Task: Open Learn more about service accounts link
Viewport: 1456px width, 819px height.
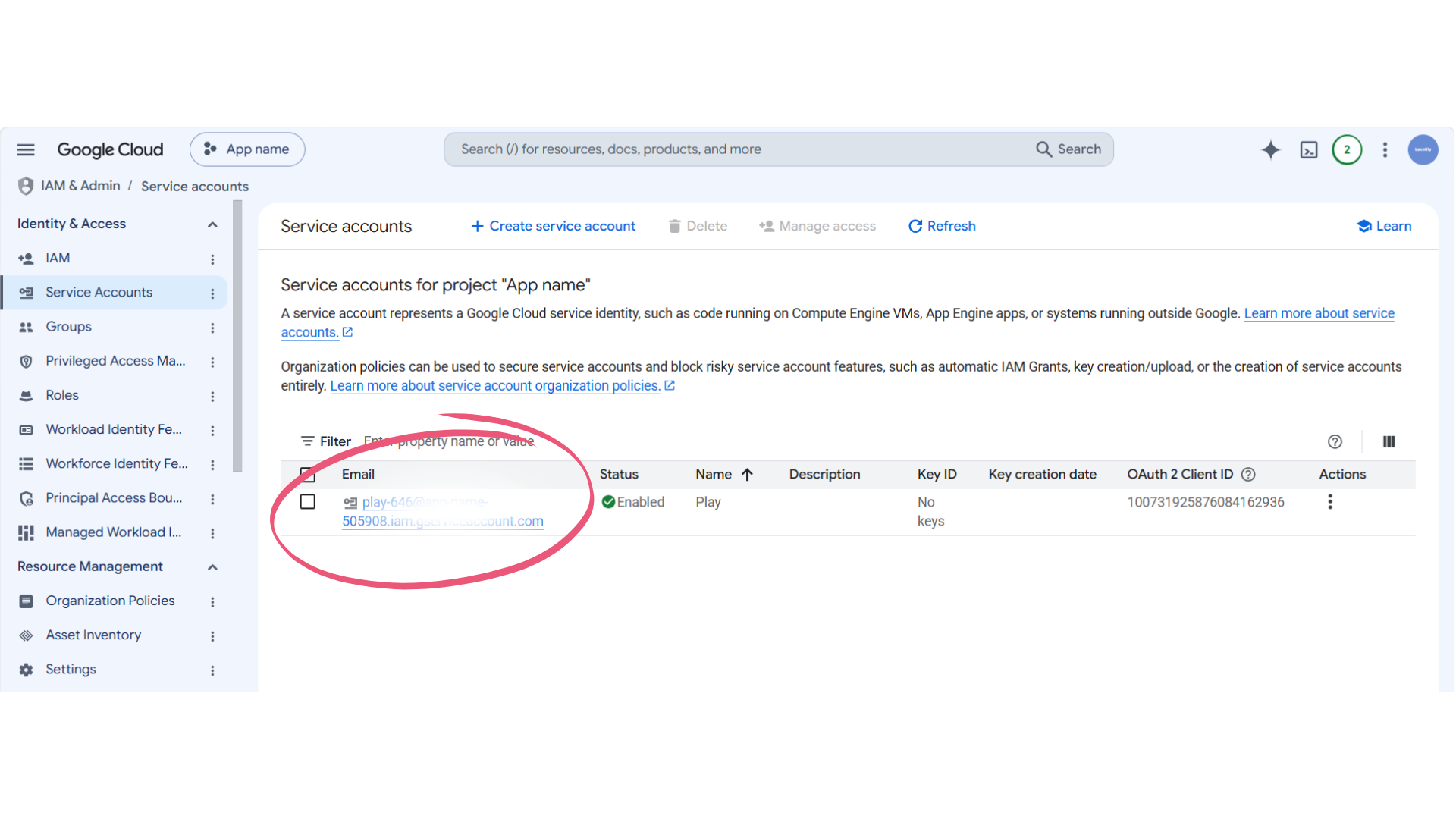Action: click(1319, 313)
